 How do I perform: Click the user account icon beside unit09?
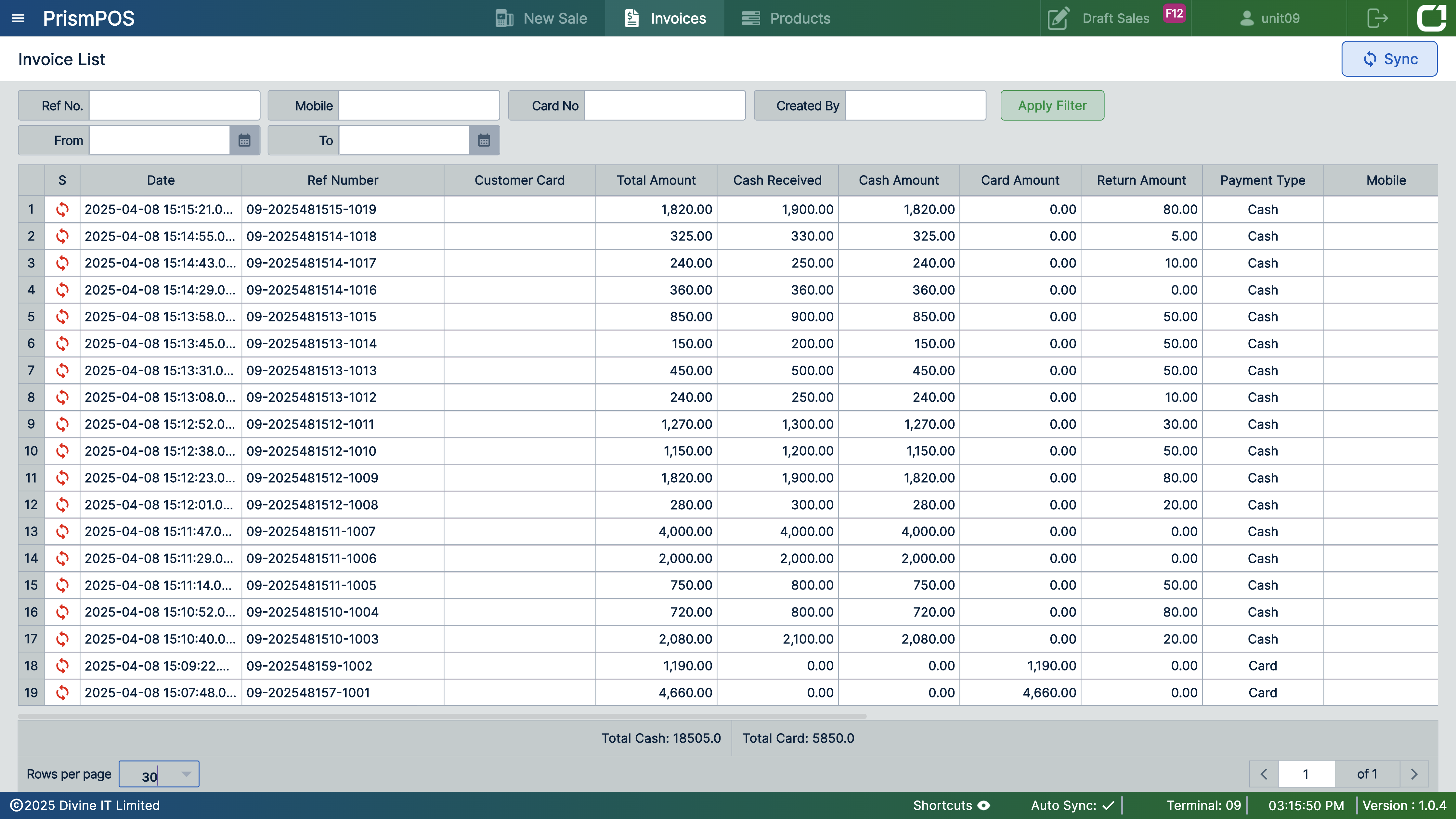[1246, 18]
